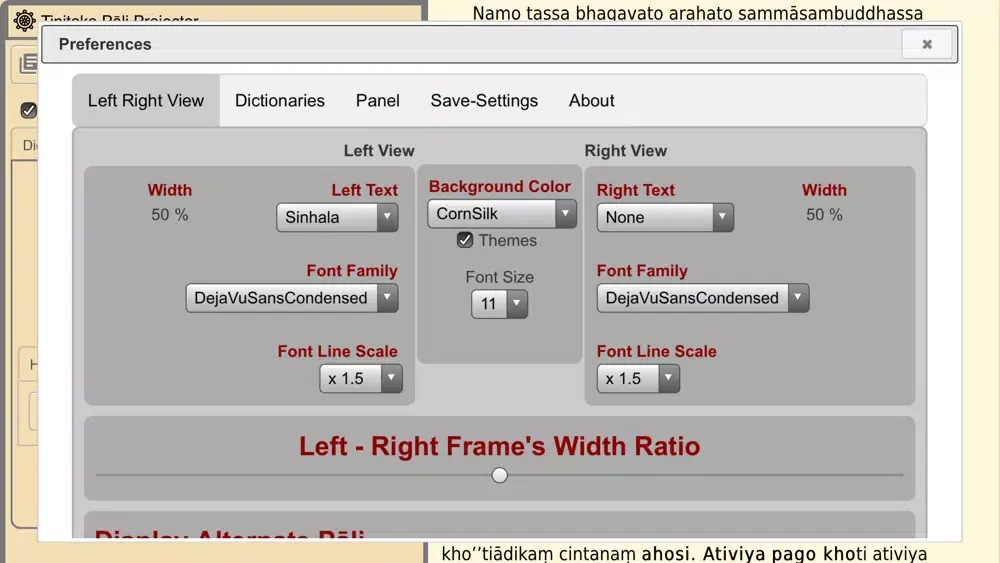Open the Panel tab
Image resolution: width=1000 pixels, height=563 pixels.
[378, 101]
